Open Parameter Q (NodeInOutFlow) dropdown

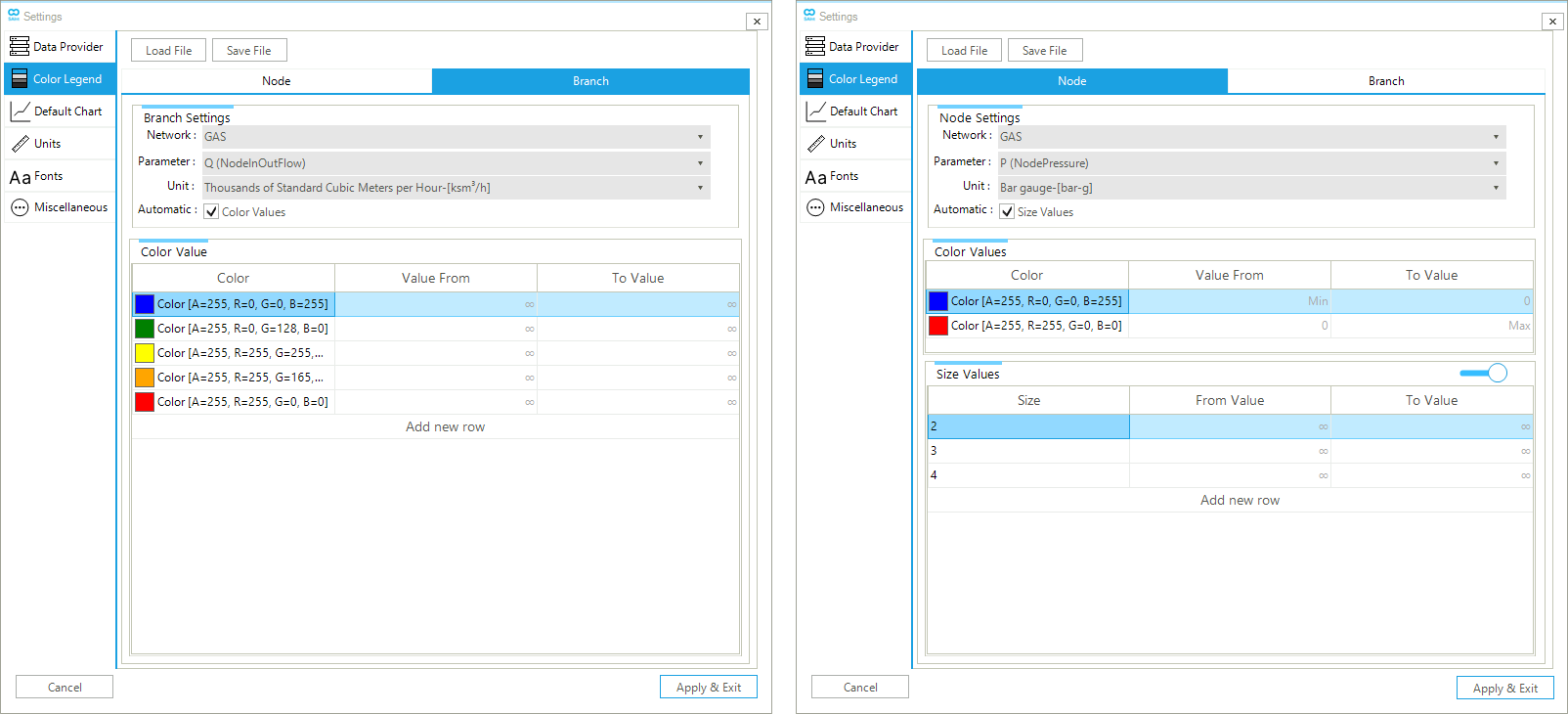pyautogui.click(x=456, y=163)
